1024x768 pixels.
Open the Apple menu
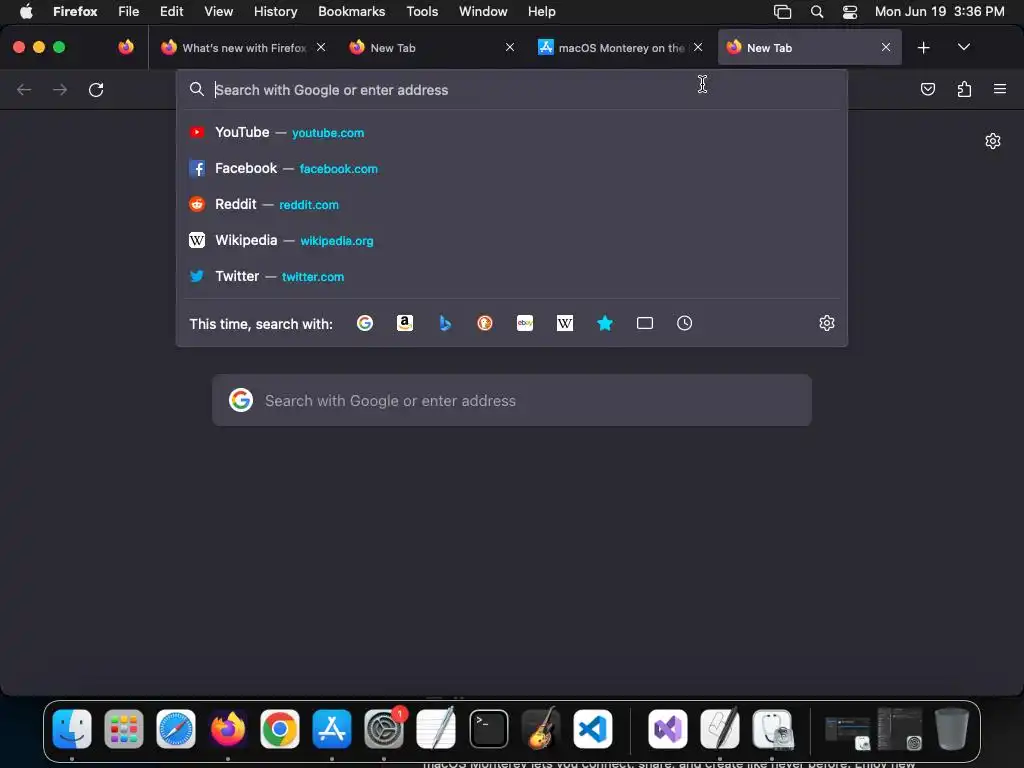[26, 11]
